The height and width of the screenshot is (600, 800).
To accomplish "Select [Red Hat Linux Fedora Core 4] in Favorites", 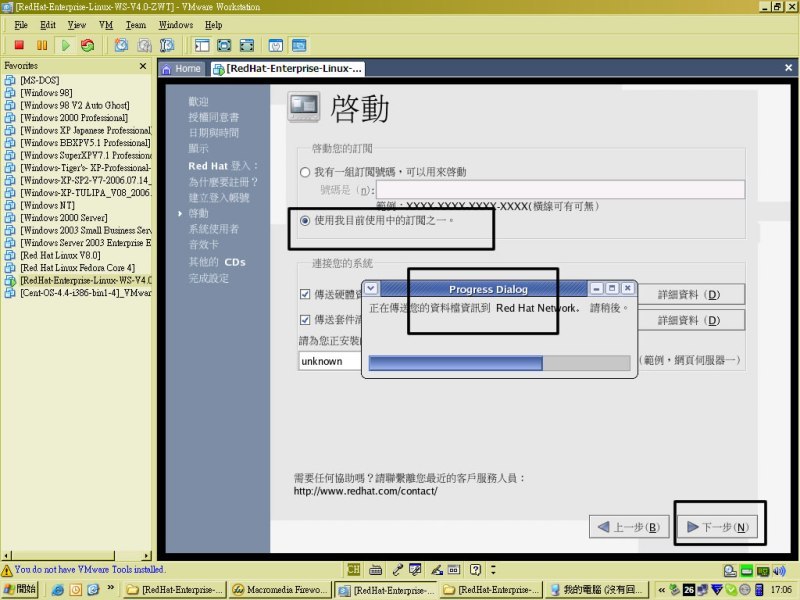I will point(78,267).
